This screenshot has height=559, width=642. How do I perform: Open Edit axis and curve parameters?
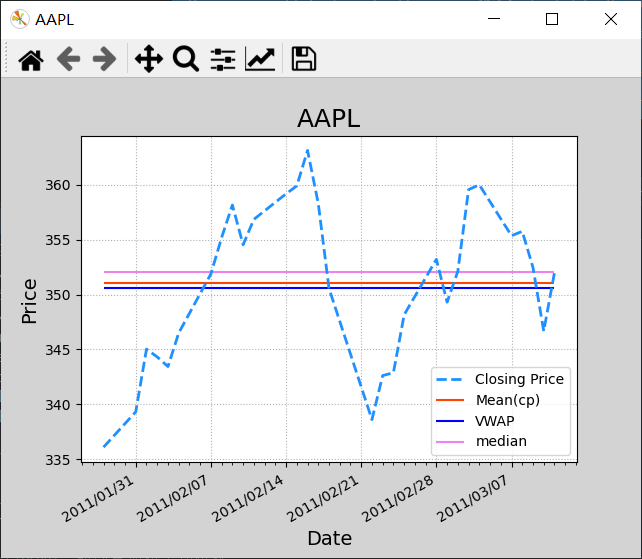[260, 59]
